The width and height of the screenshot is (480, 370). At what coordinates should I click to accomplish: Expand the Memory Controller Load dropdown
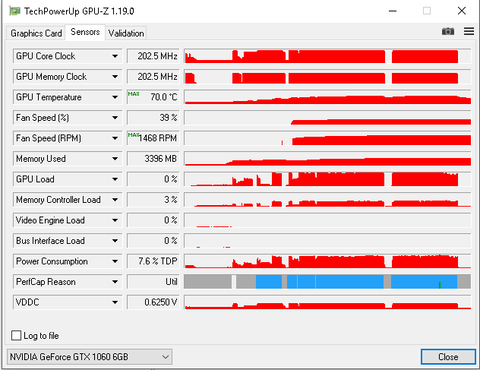tap(68, 200)
